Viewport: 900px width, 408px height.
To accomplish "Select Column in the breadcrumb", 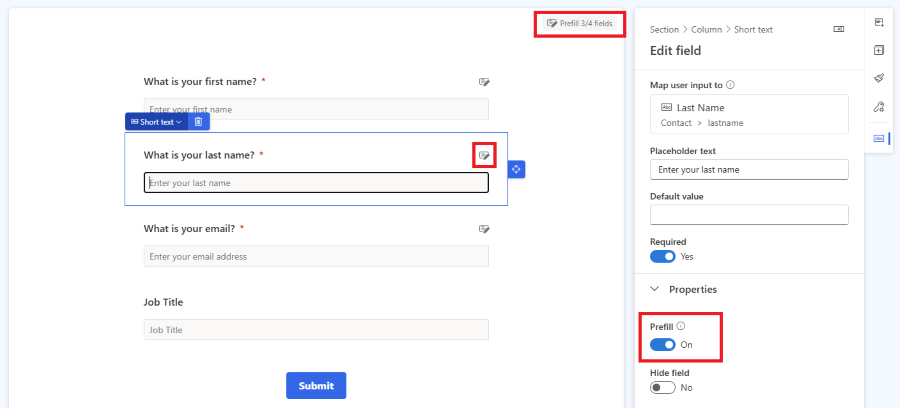I will tap(706, 30).
